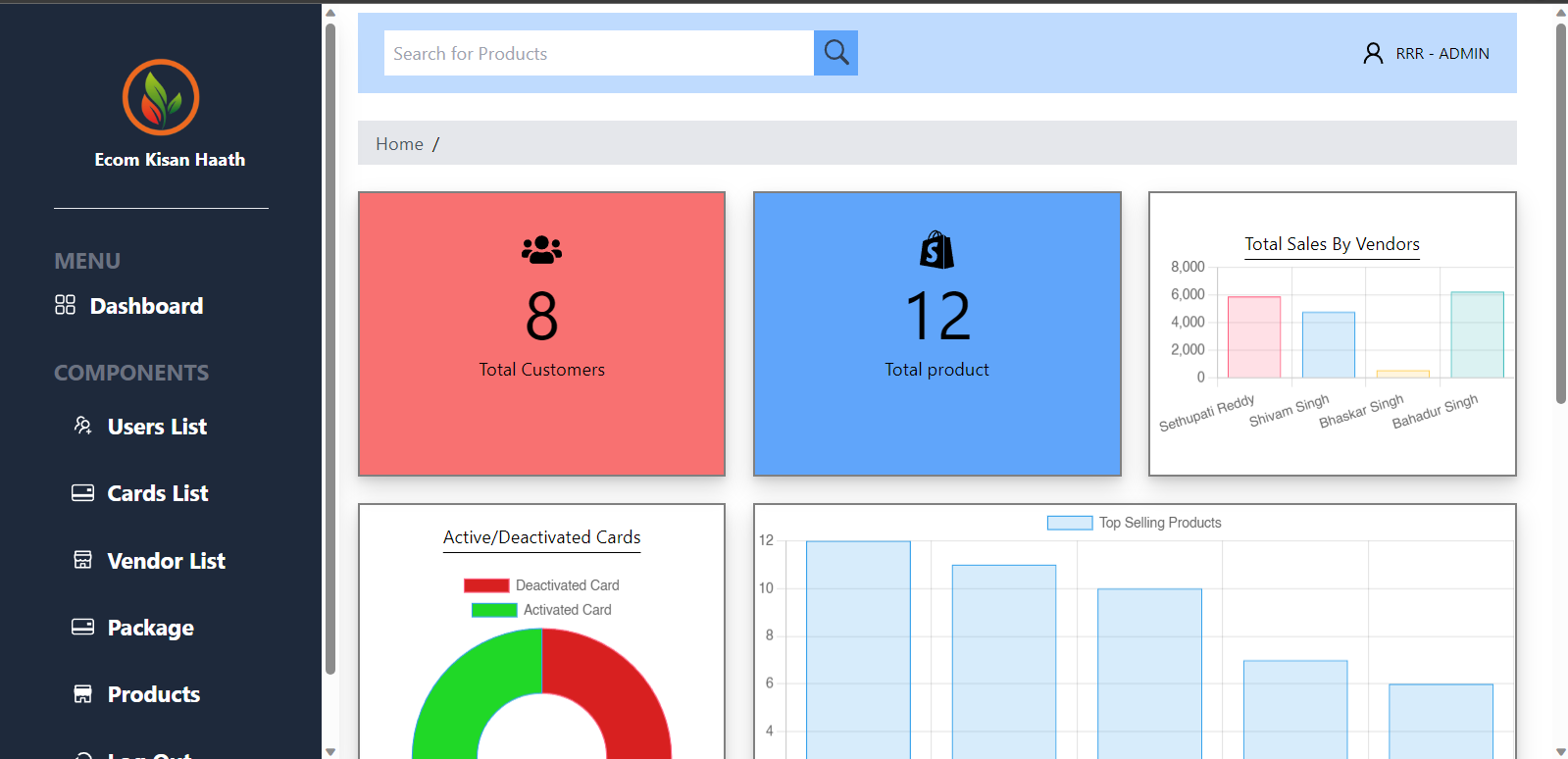
Task: Go to Products in the sidebar menu
Action: 153,694
